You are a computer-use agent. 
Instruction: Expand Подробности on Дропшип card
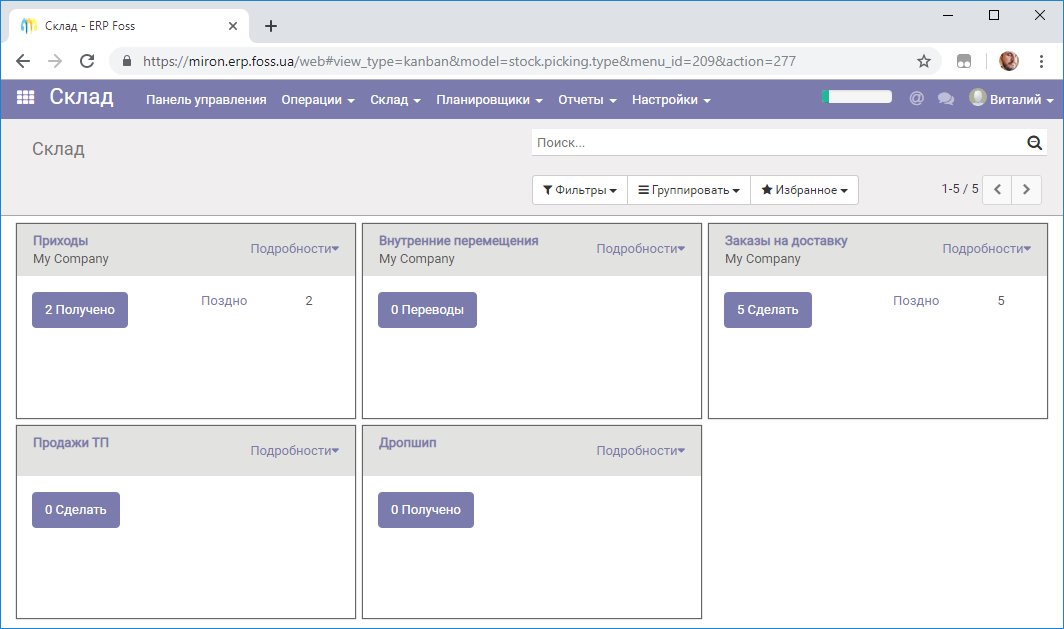click(641, 451)
